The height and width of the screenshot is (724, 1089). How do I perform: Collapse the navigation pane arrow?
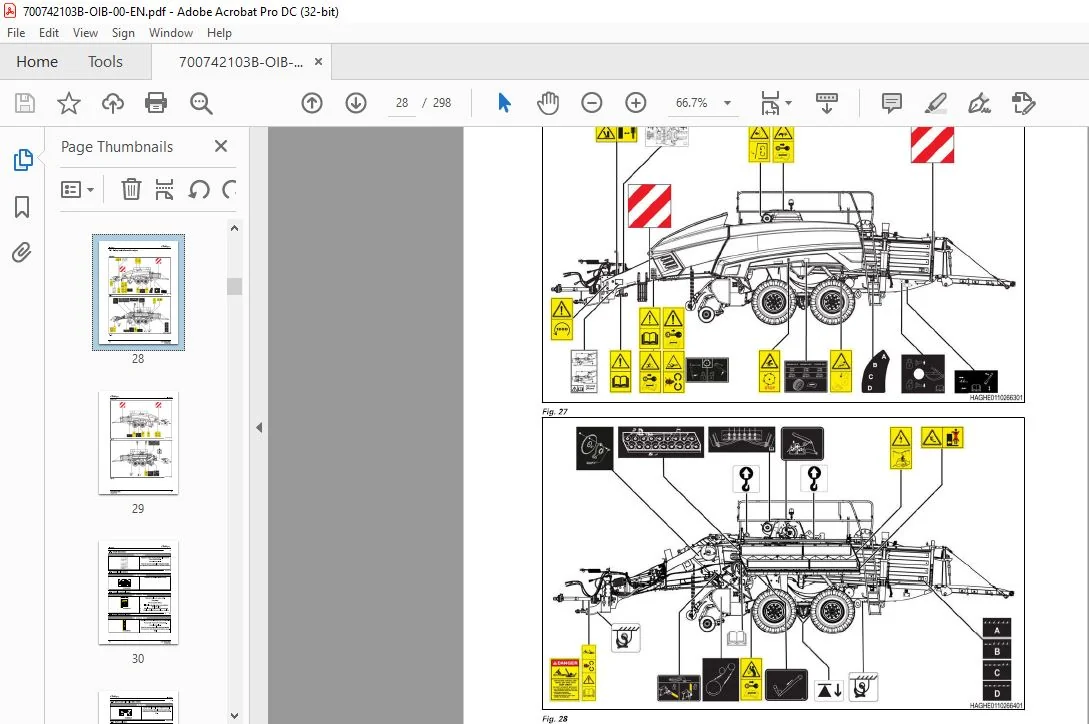click(x=259, y=427)
